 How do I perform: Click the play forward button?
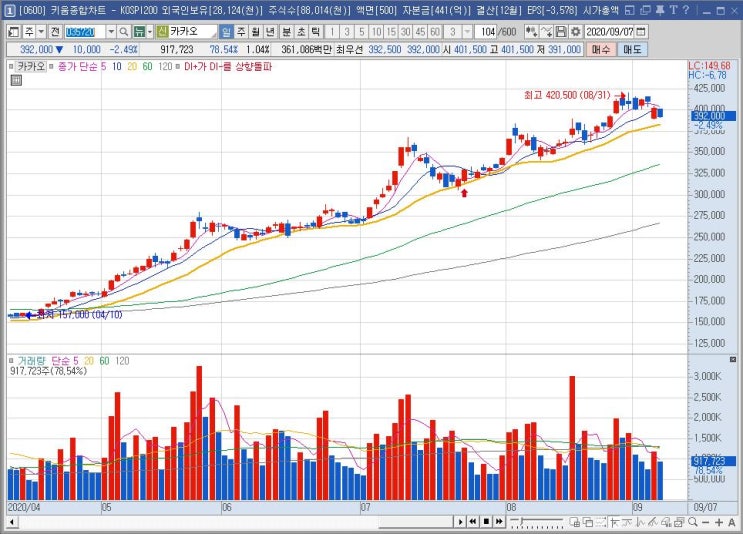tap(461, 522)
